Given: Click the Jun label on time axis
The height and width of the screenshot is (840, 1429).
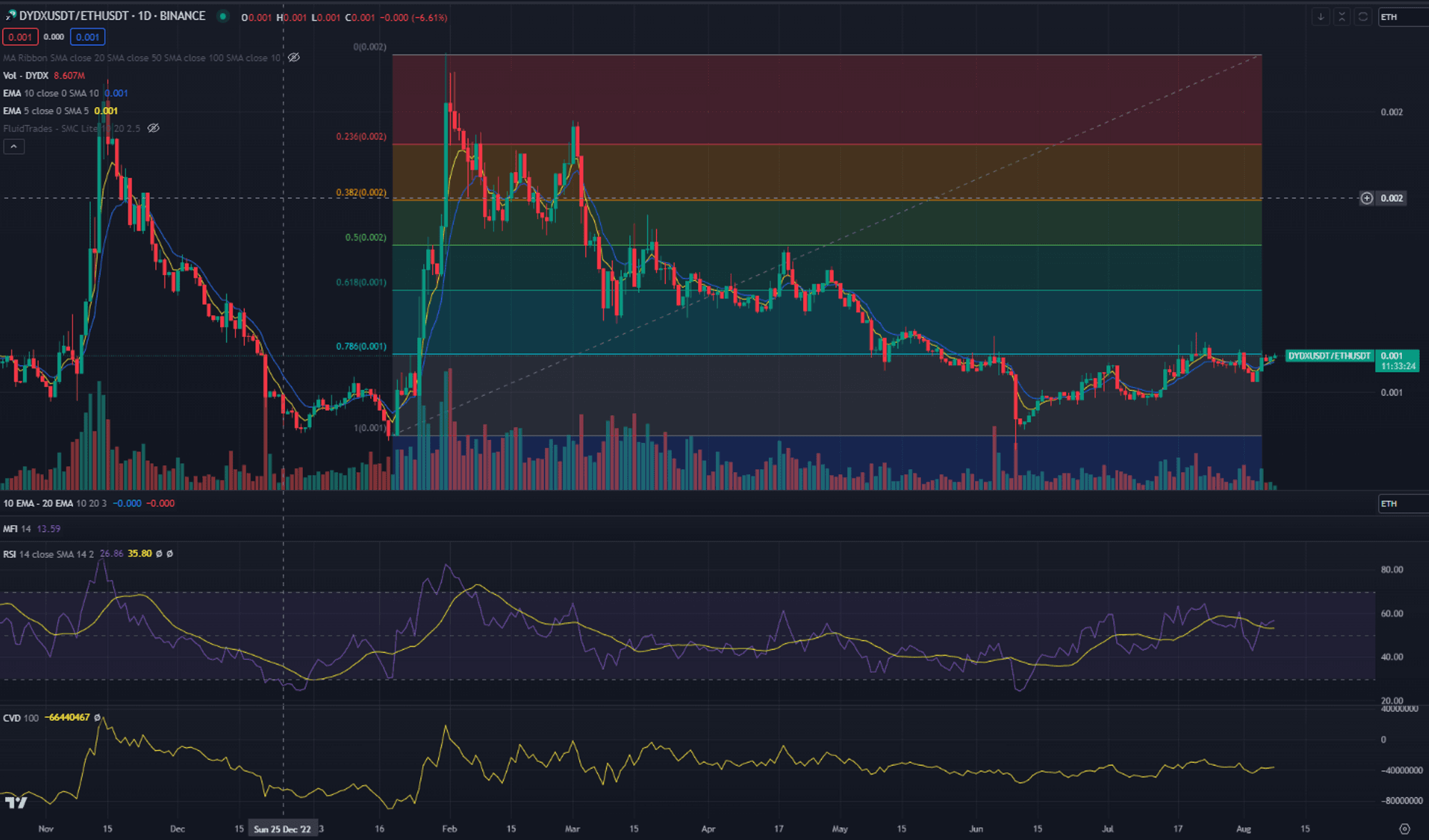Looking at the screenshot, I should (x=975, y=829).
